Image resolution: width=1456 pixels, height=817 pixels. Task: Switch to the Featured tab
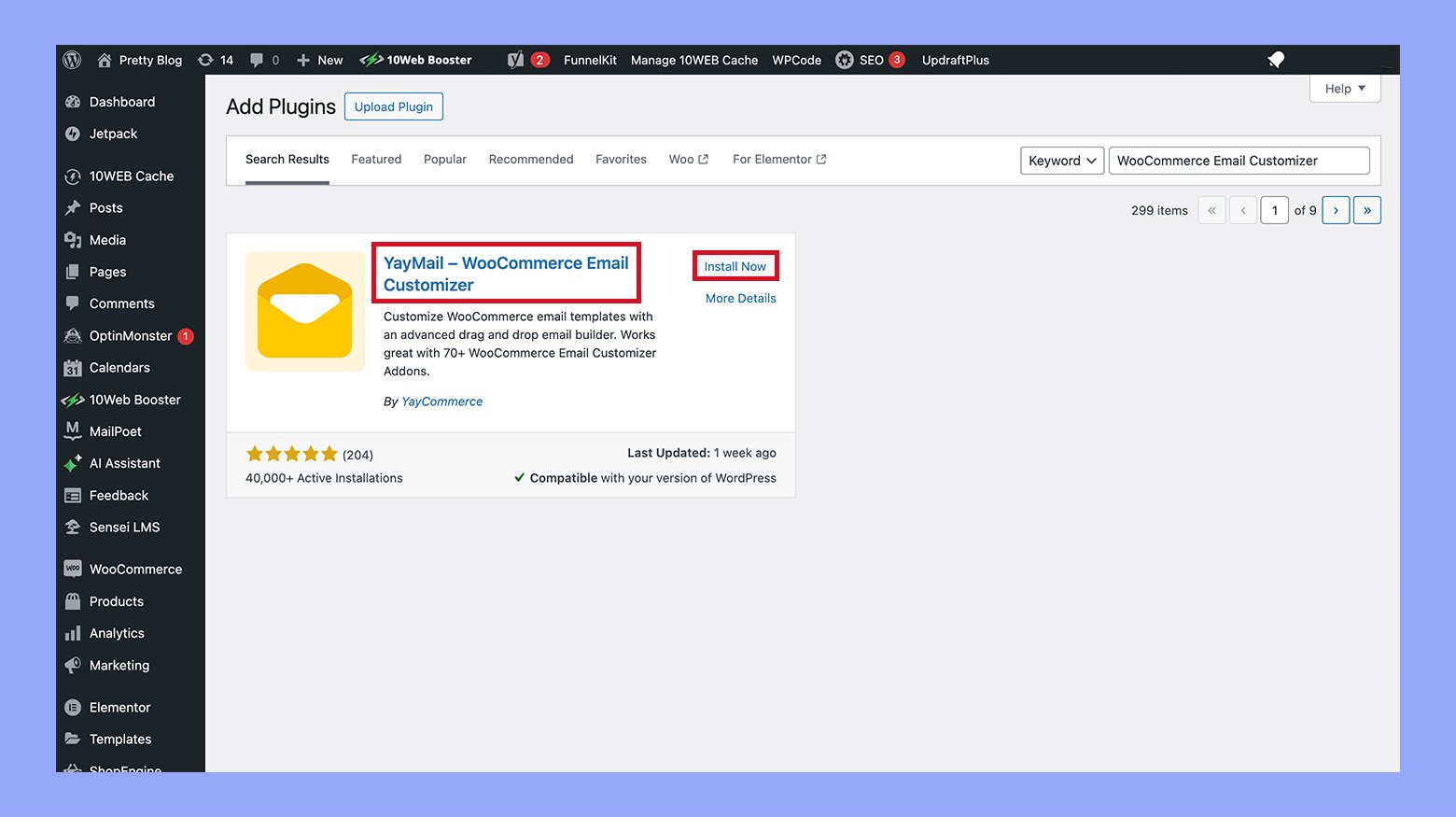tap(376, 160)
